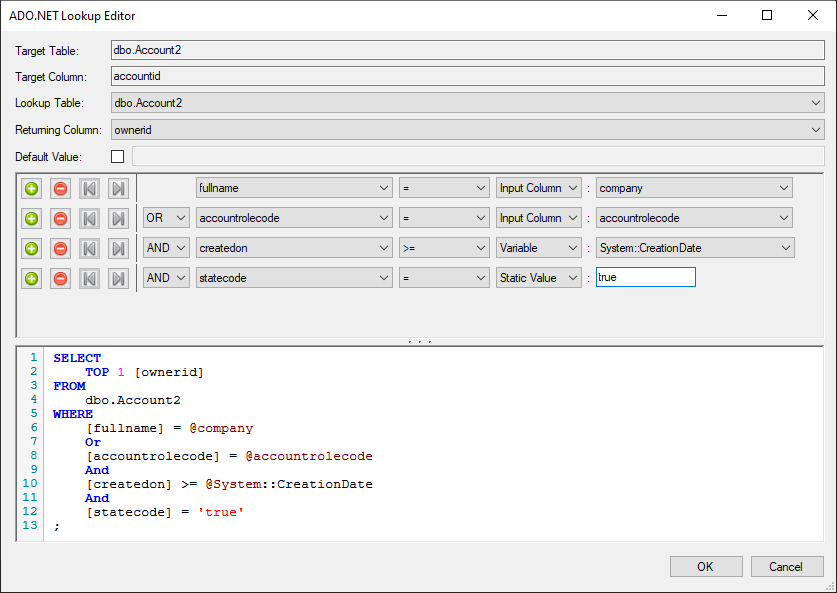Open the operator dropdown on the fullname row
The image size is (837, 593).
(x=444, y=188)
